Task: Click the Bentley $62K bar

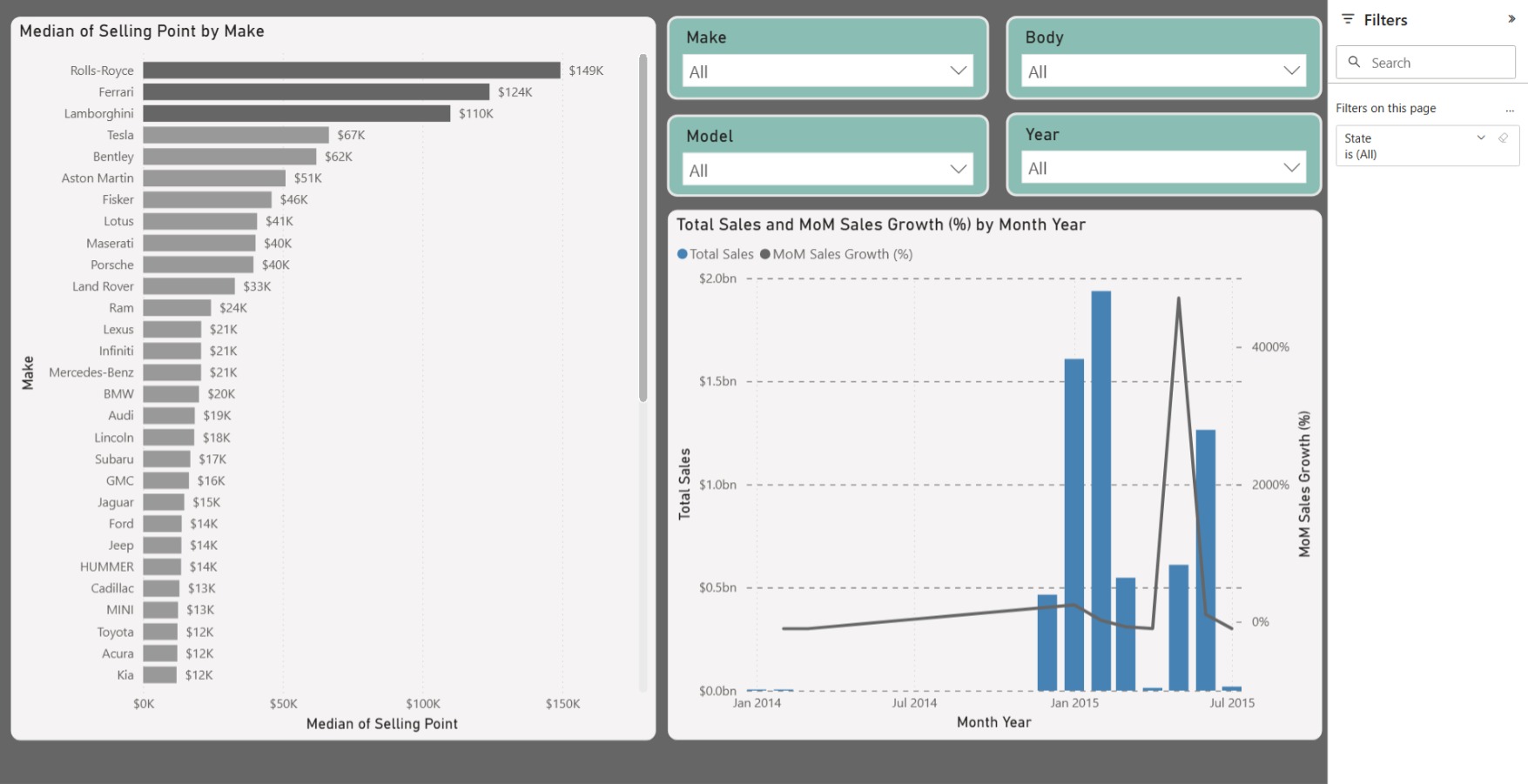Action: pyautogui.click(x=230, y=157)
